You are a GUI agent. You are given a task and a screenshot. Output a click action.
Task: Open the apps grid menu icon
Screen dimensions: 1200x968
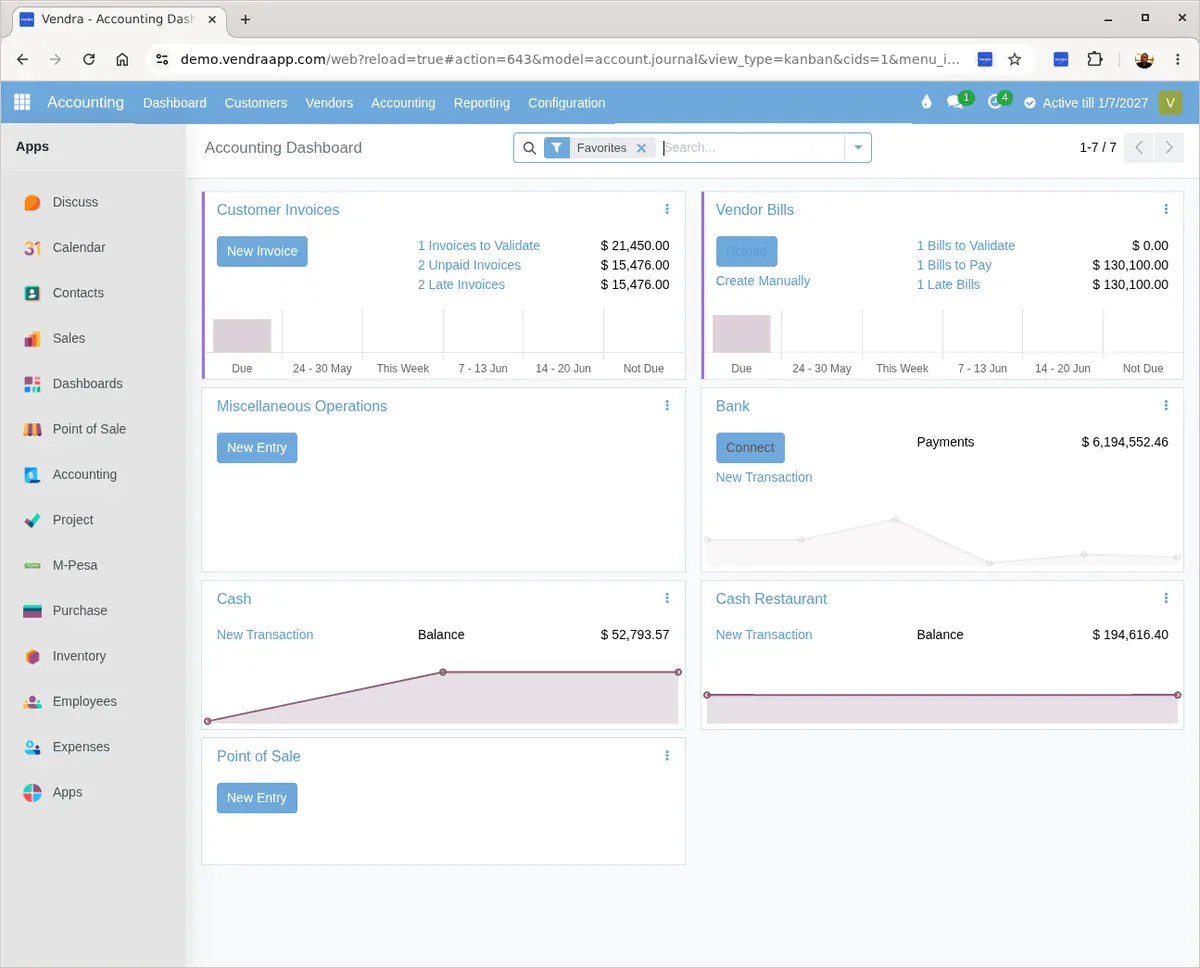(22, 102)
